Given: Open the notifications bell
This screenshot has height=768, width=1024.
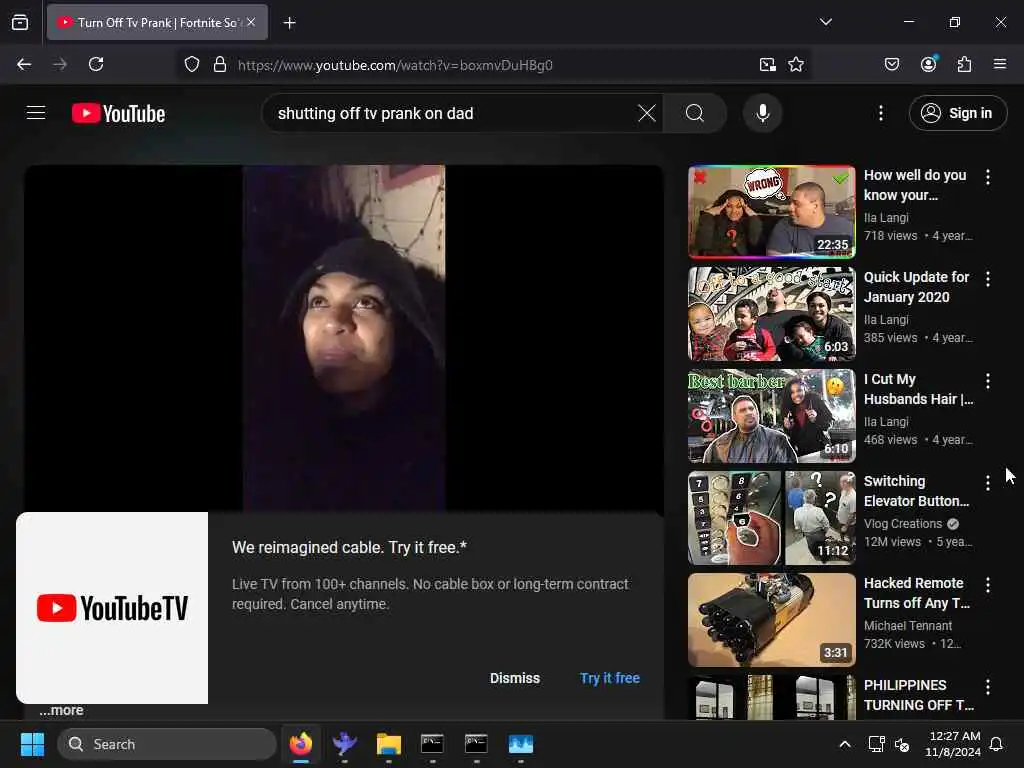Looking at the screenshot, I should pos(997,744).
